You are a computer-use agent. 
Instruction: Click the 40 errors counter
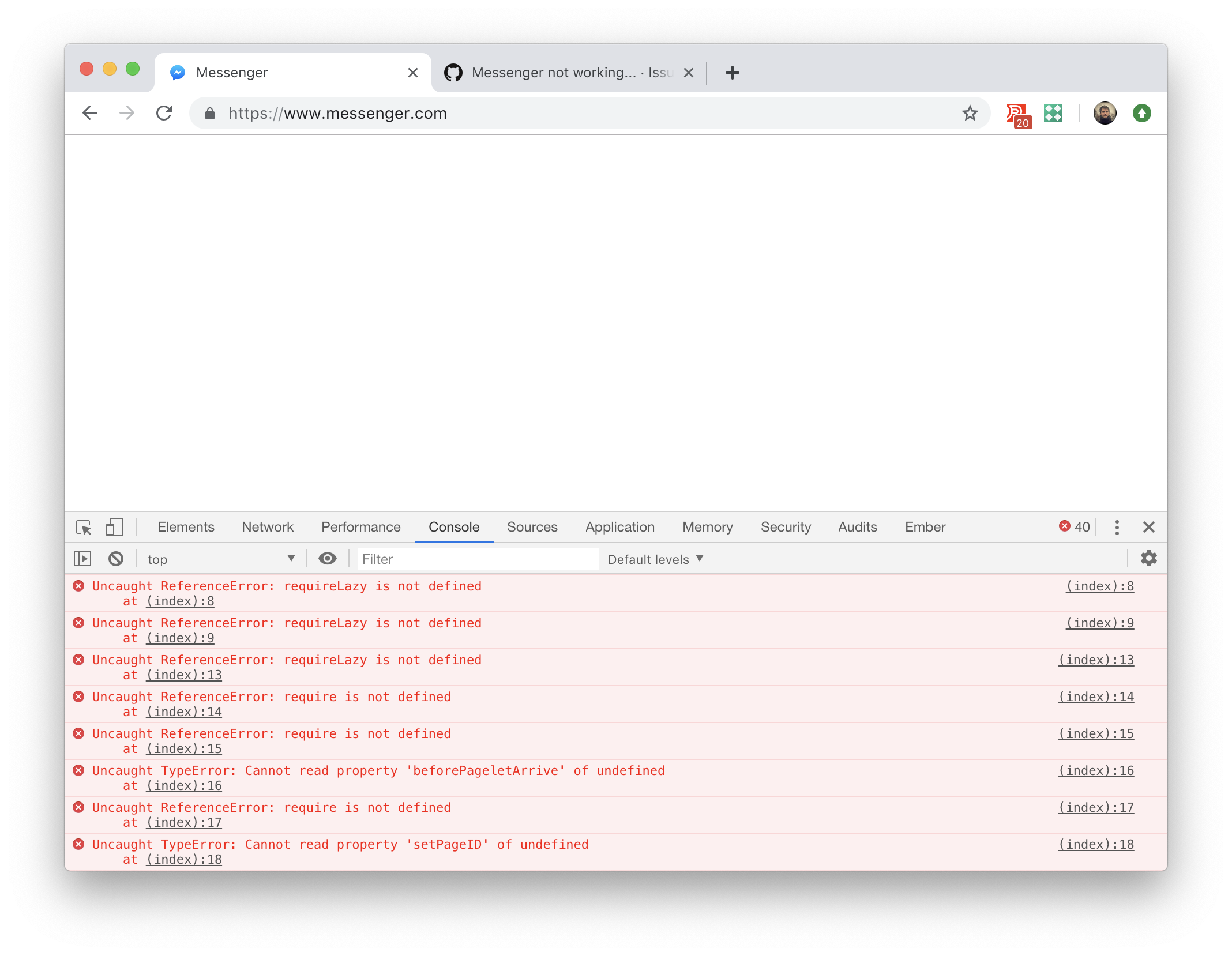point(1074,526)
